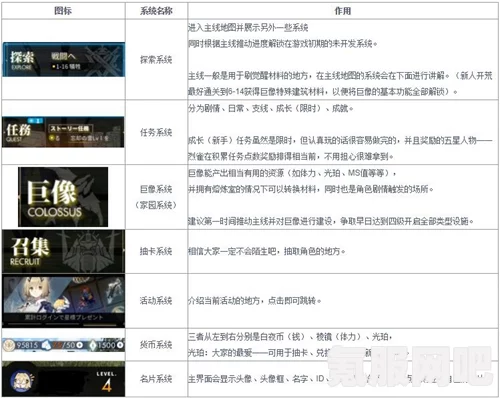This screenshot has height=398, width=500.
Task: Click the plus icon next to 1500 currency
Action: (120, 345)
